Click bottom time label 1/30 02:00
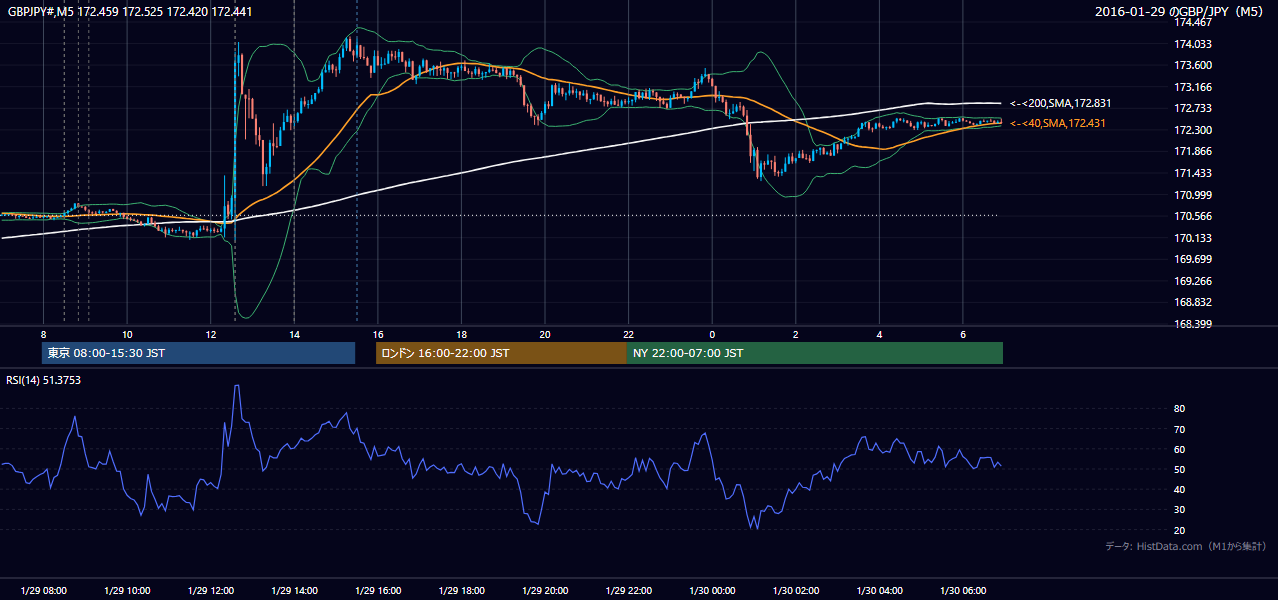1278x600 pixels. (796, 591)
